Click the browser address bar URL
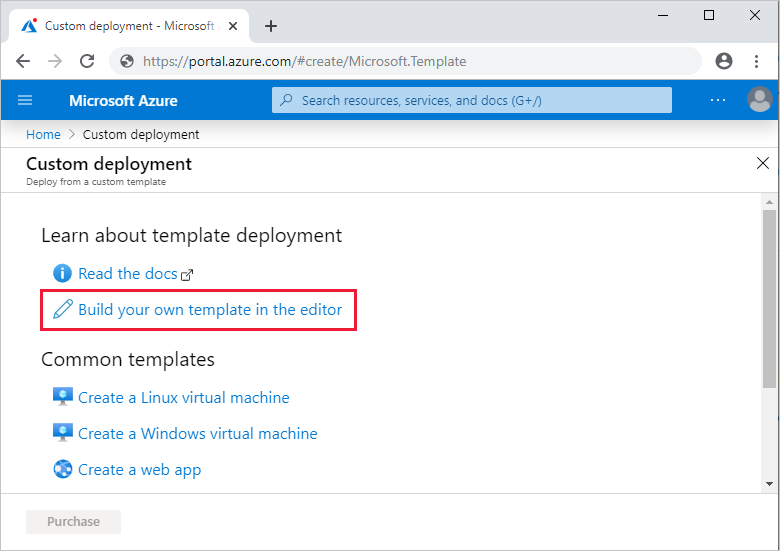The image size is (780, 551). point(304,61)
